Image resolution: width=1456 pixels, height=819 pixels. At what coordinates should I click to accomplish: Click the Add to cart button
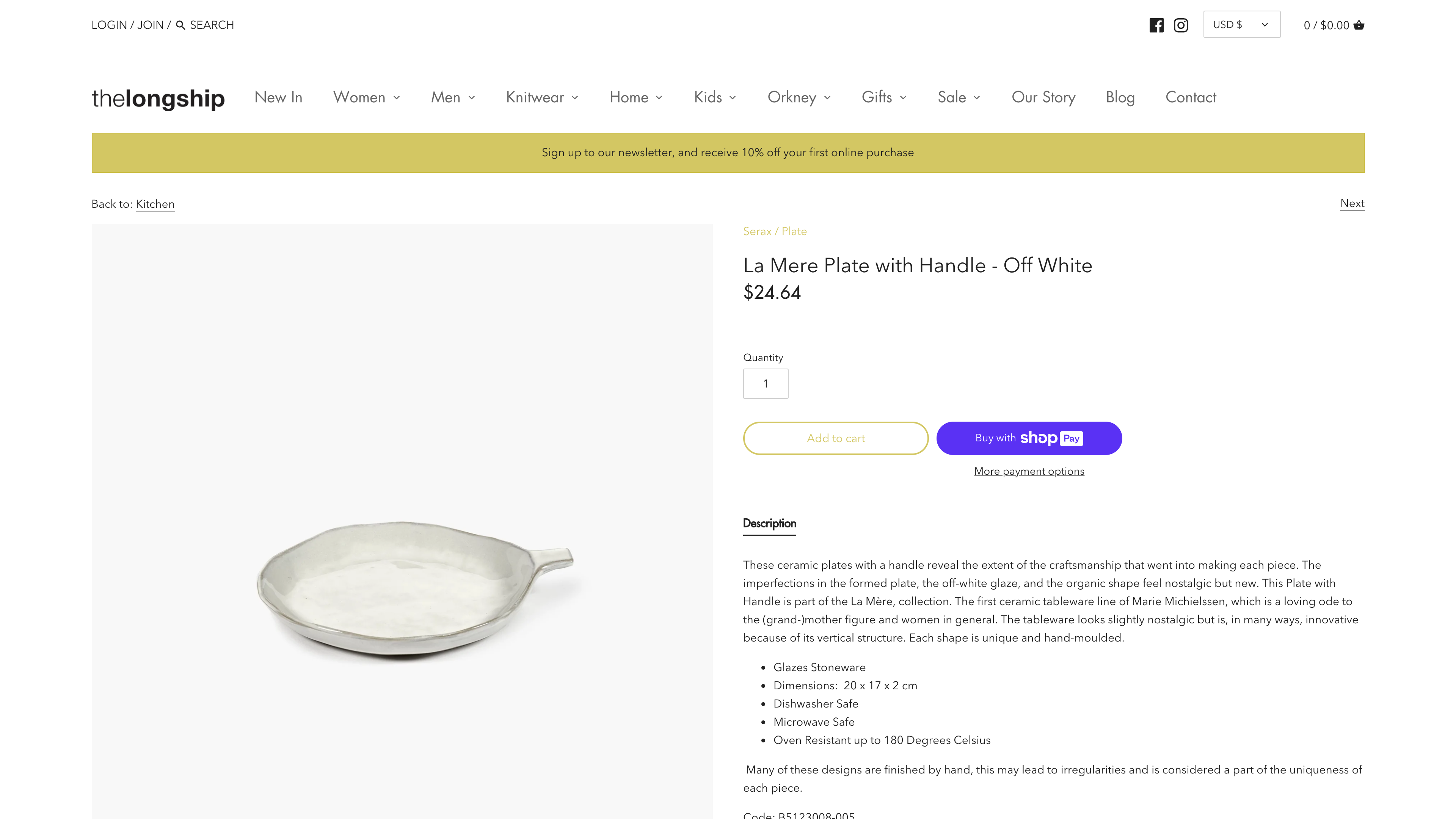[x=835, y=438]
